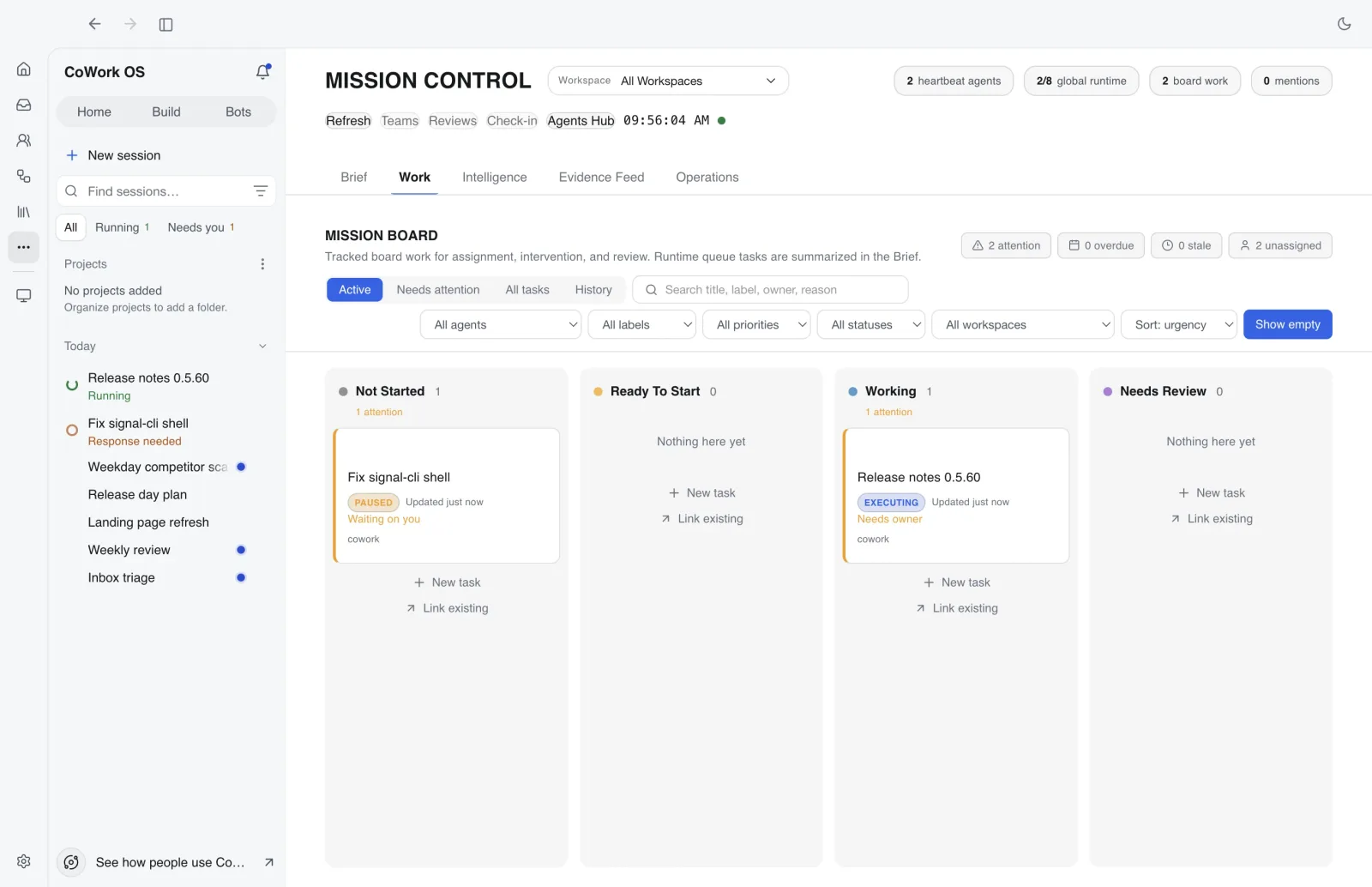The width and height of the screenshot is (1372, 887).
Task: Open the Agents Hub link
Action: [581, 120]
